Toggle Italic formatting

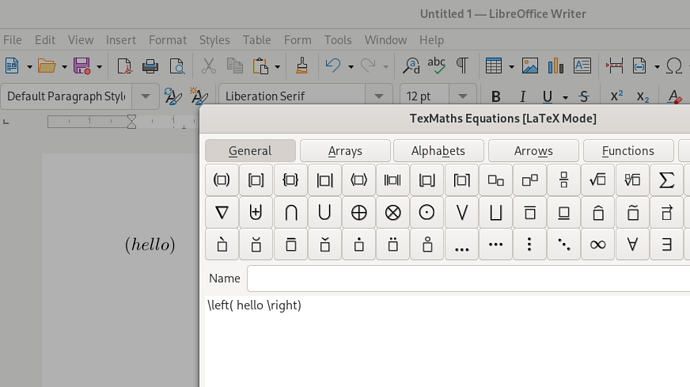coord(522,96)
